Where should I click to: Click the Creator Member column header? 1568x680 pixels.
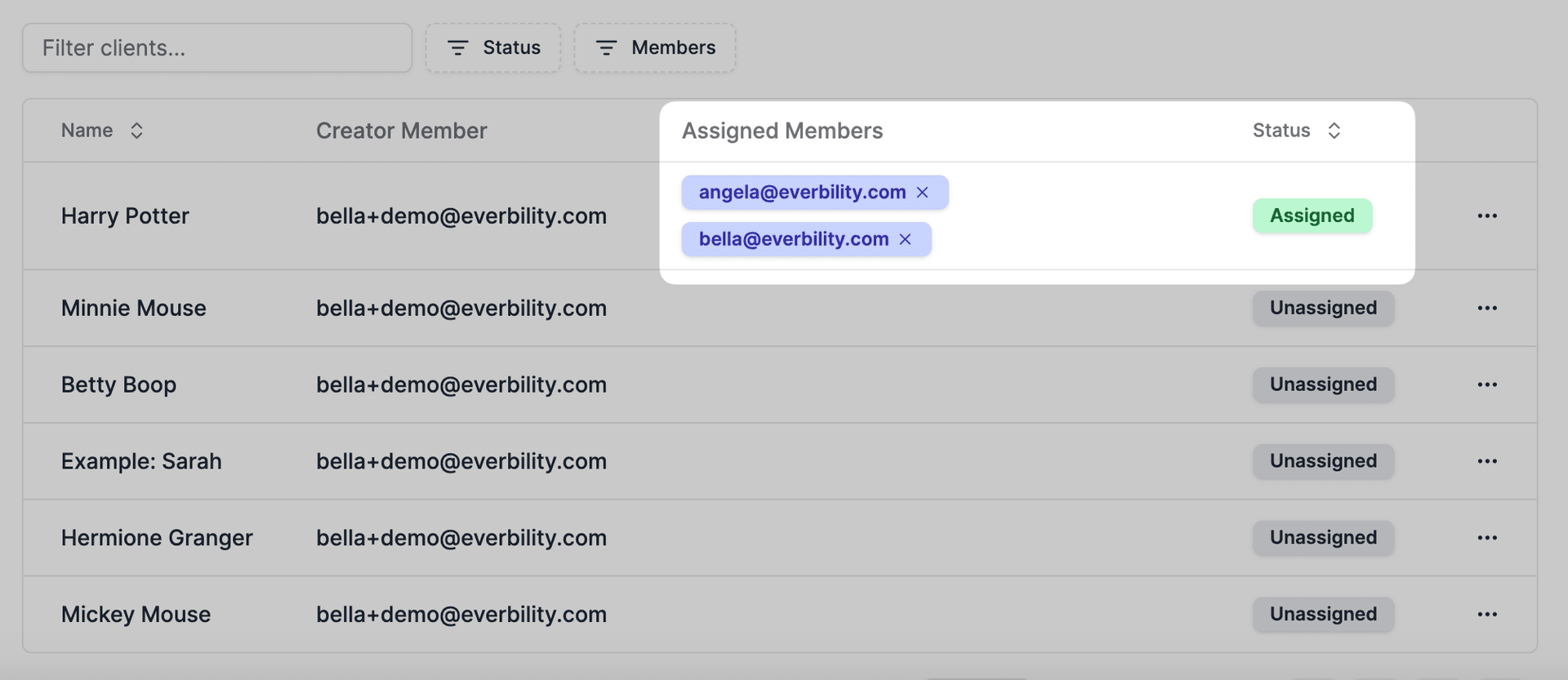[x=401, y=131]
